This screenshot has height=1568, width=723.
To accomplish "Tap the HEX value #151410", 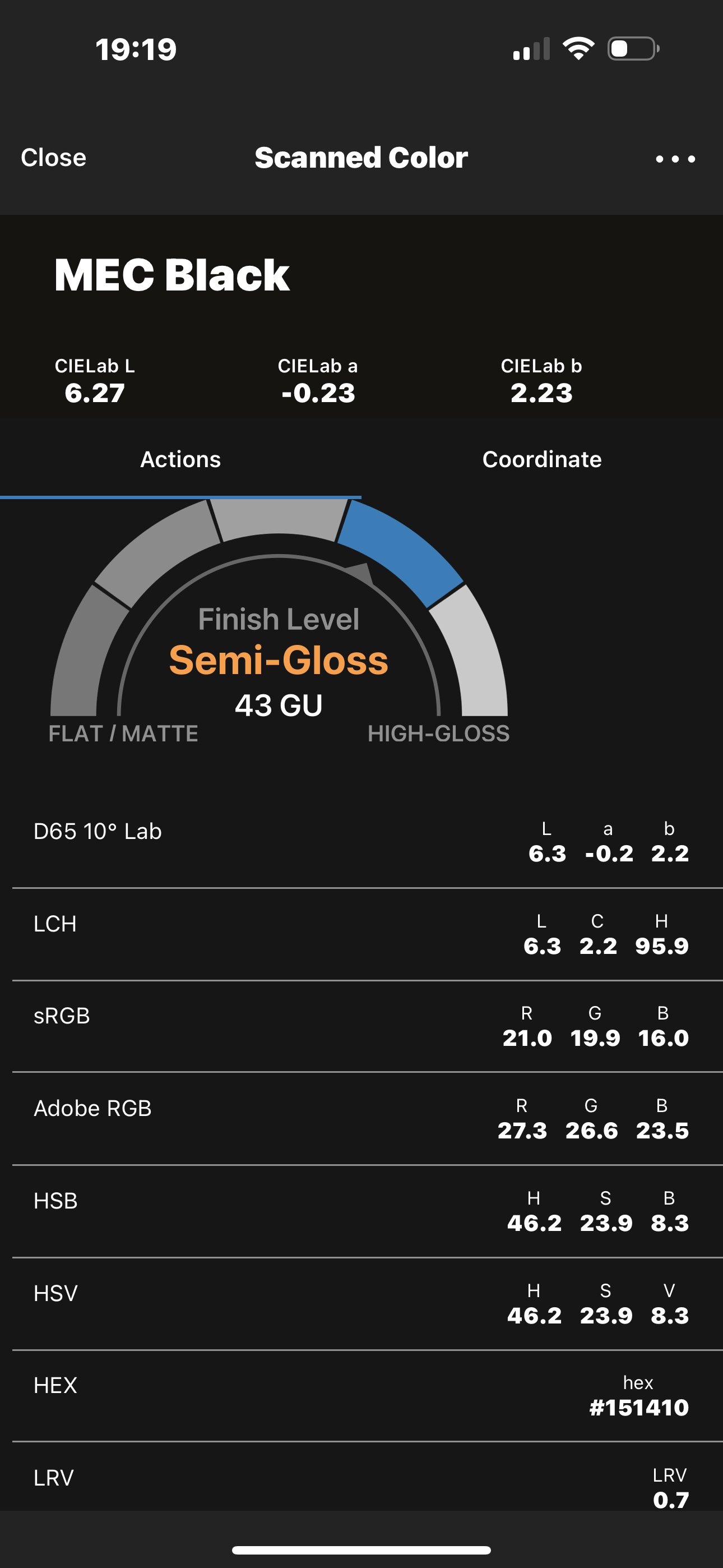I will [638, 1407].
